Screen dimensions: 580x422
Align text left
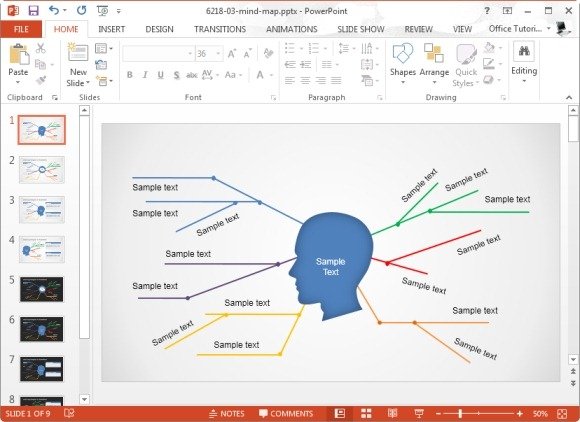coord(290,80)
